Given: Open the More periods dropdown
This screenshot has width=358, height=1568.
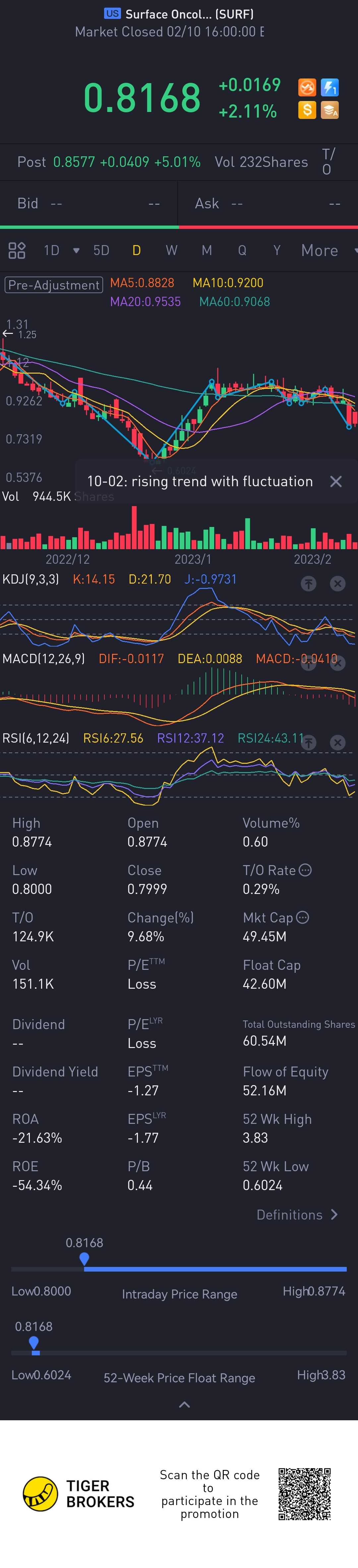Looking at the screenshot, I should (x=320, y=250).
